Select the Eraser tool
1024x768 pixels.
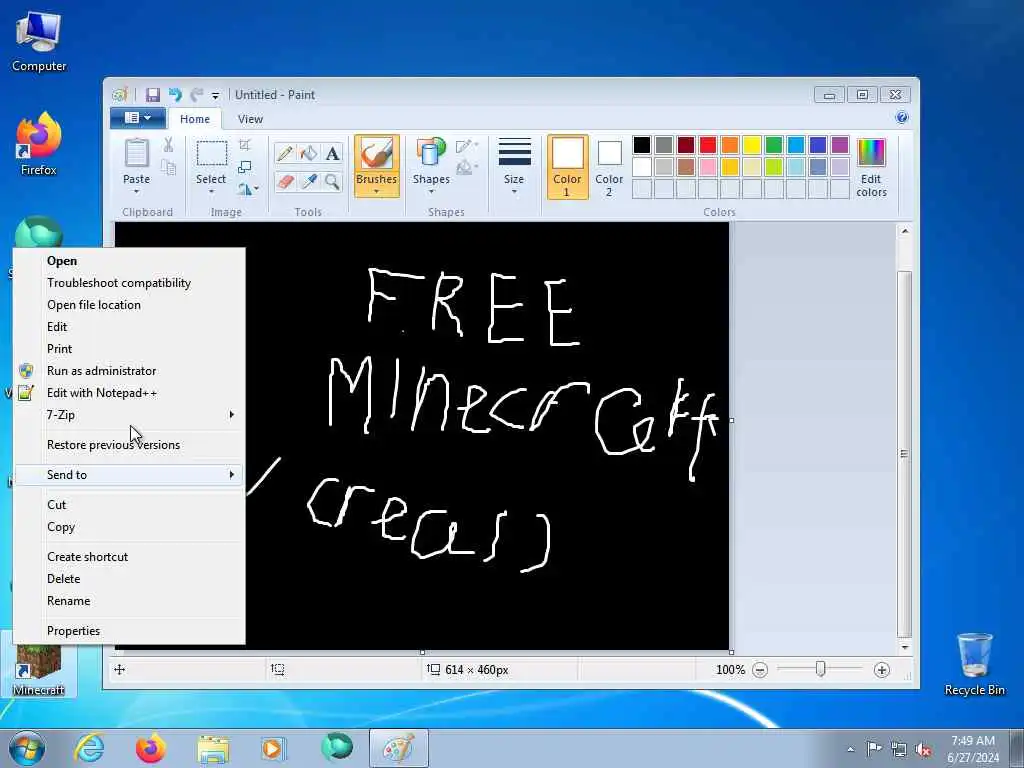coord(285,182)
